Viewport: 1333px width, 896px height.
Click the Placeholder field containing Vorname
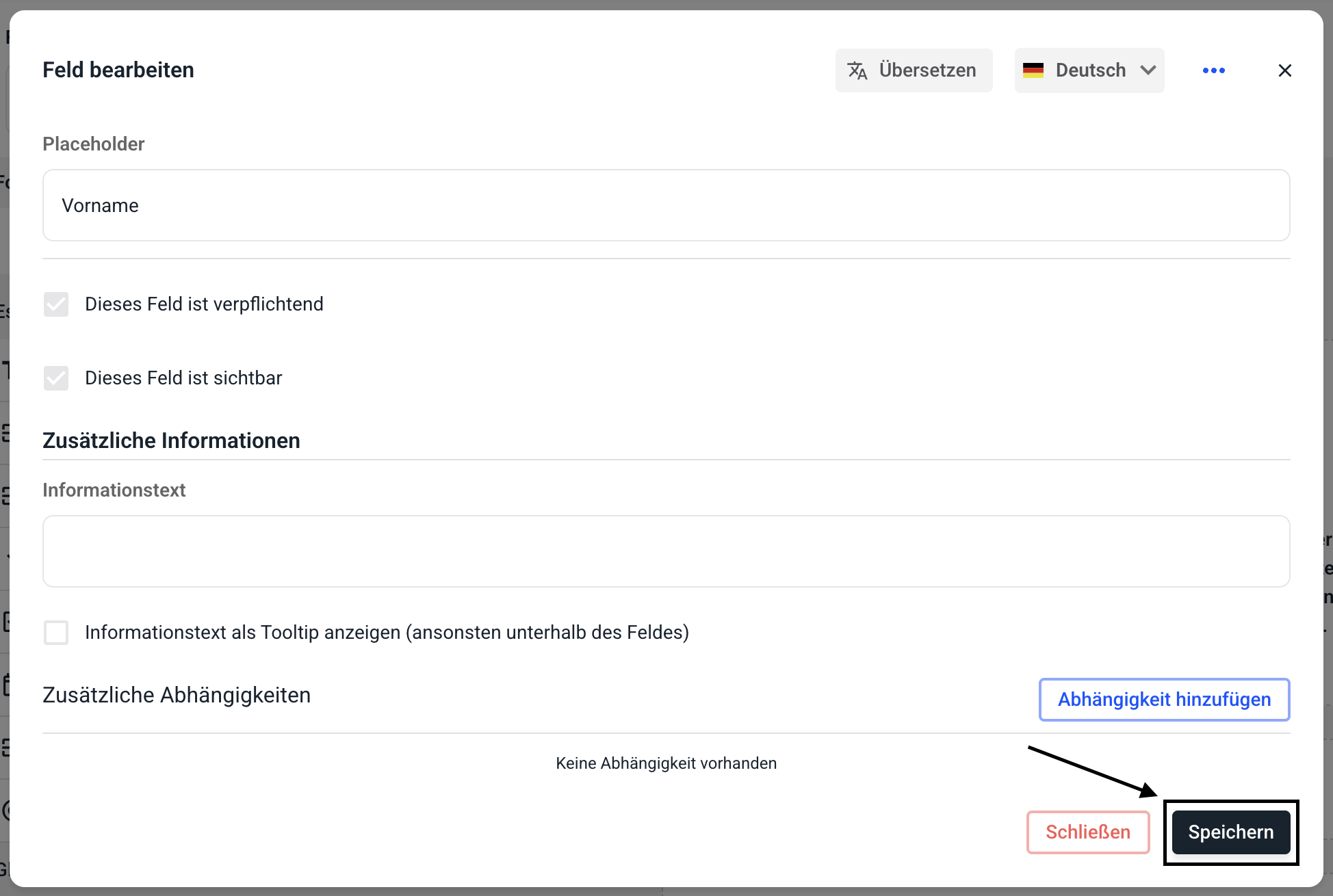tap(666, 205)
